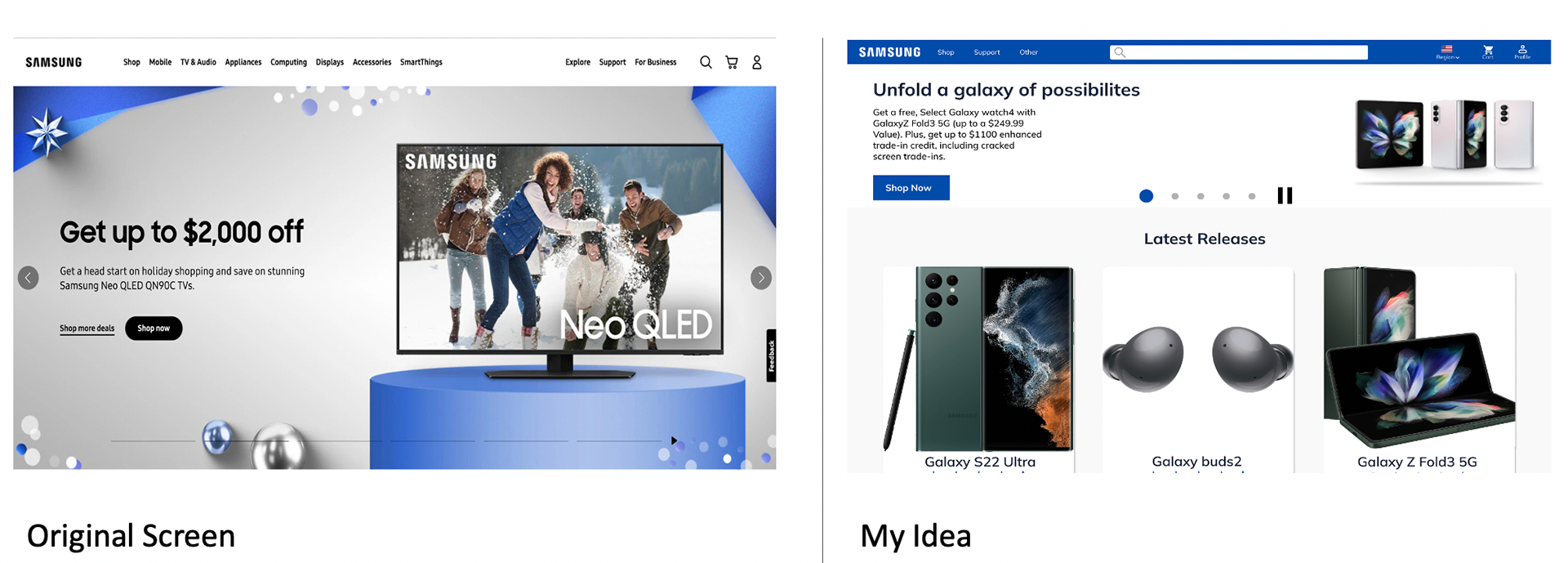Open the Cart icon in My Idea header
Screen dimensions: 1568x563
1488,52
